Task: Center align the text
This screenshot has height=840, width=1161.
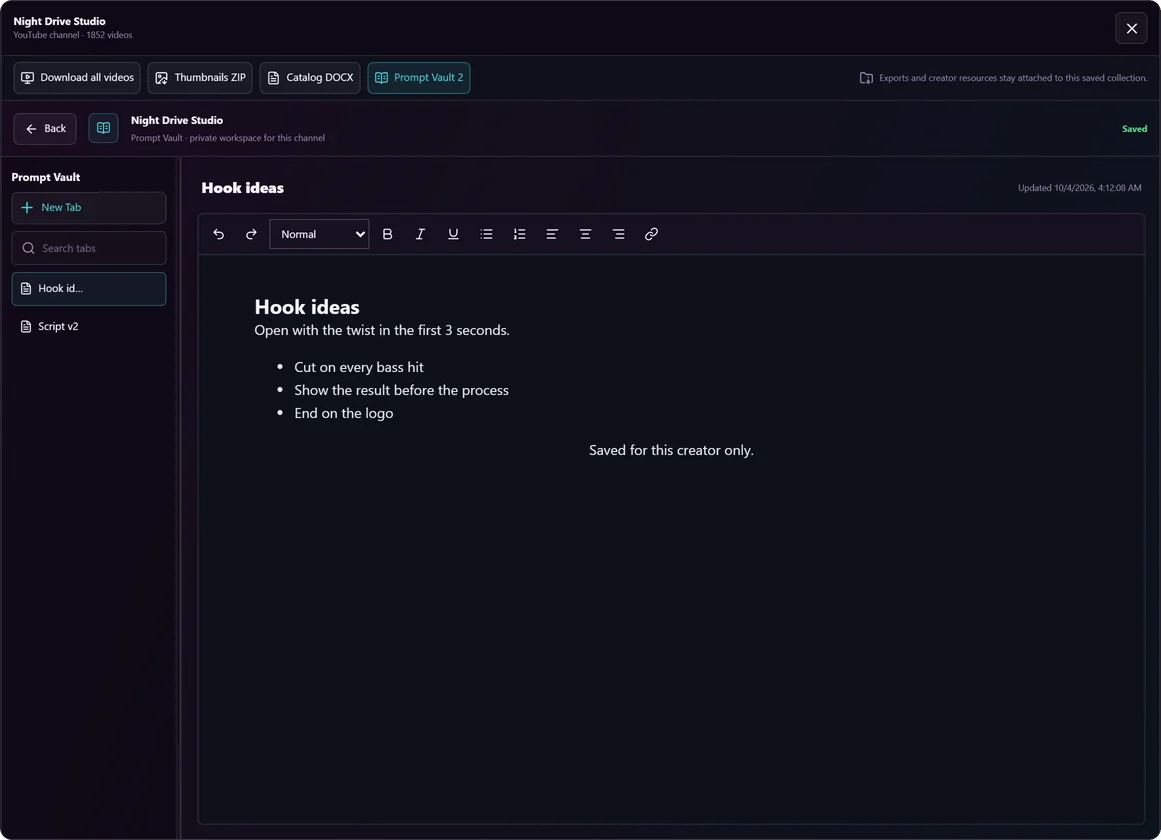Action: [585, 234]
